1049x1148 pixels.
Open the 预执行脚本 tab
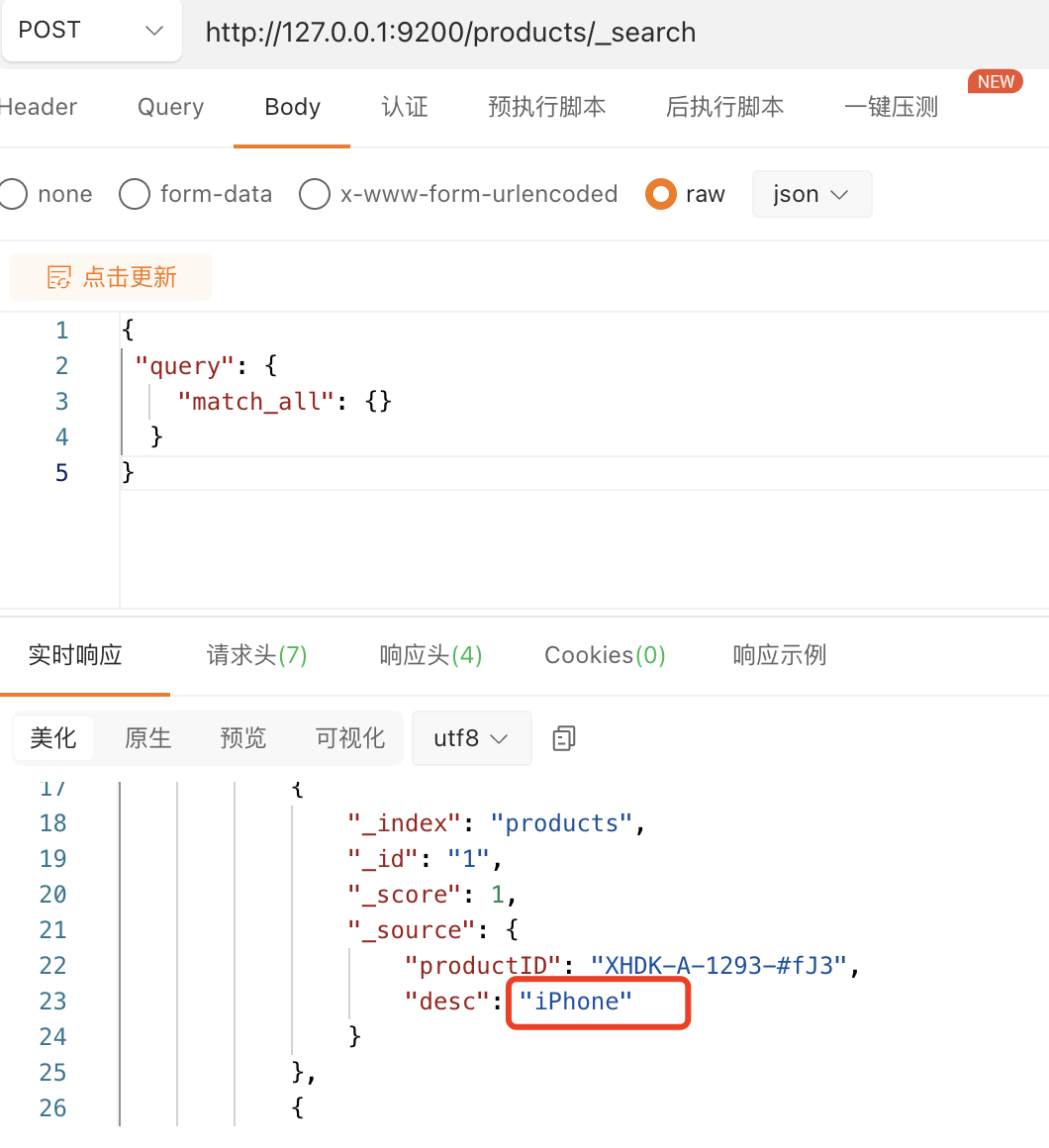tap(547, 107)
